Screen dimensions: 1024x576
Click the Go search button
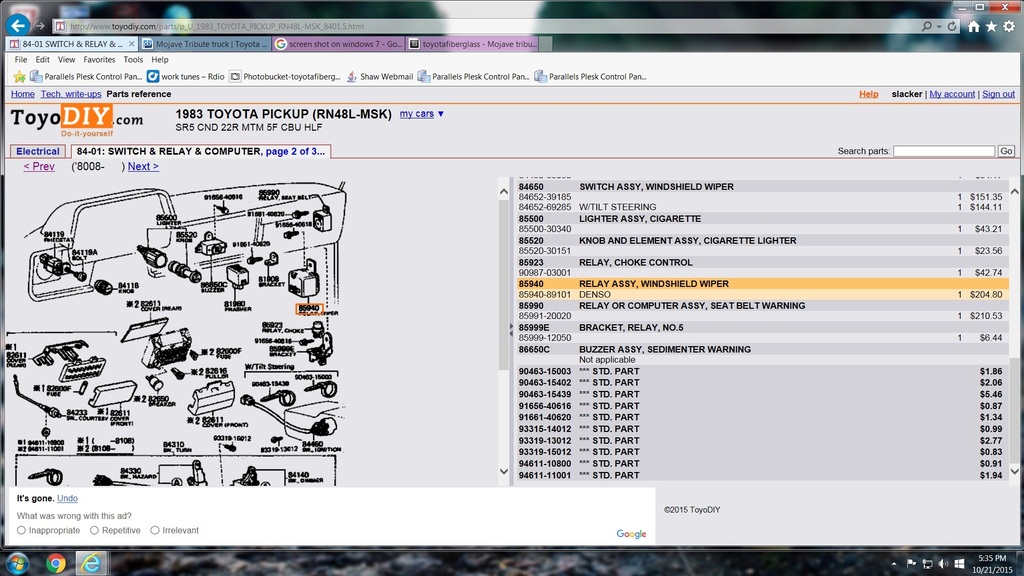tap(1006, 151)
